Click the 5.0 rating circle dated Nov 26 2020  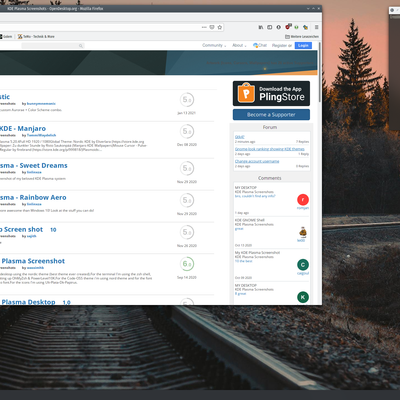[x=187, y=232]
